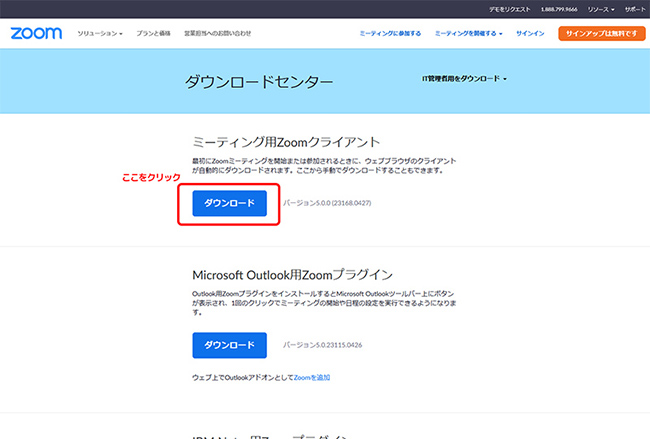Click the ミーティング用Zoomクライアント heading

[286, 142]
